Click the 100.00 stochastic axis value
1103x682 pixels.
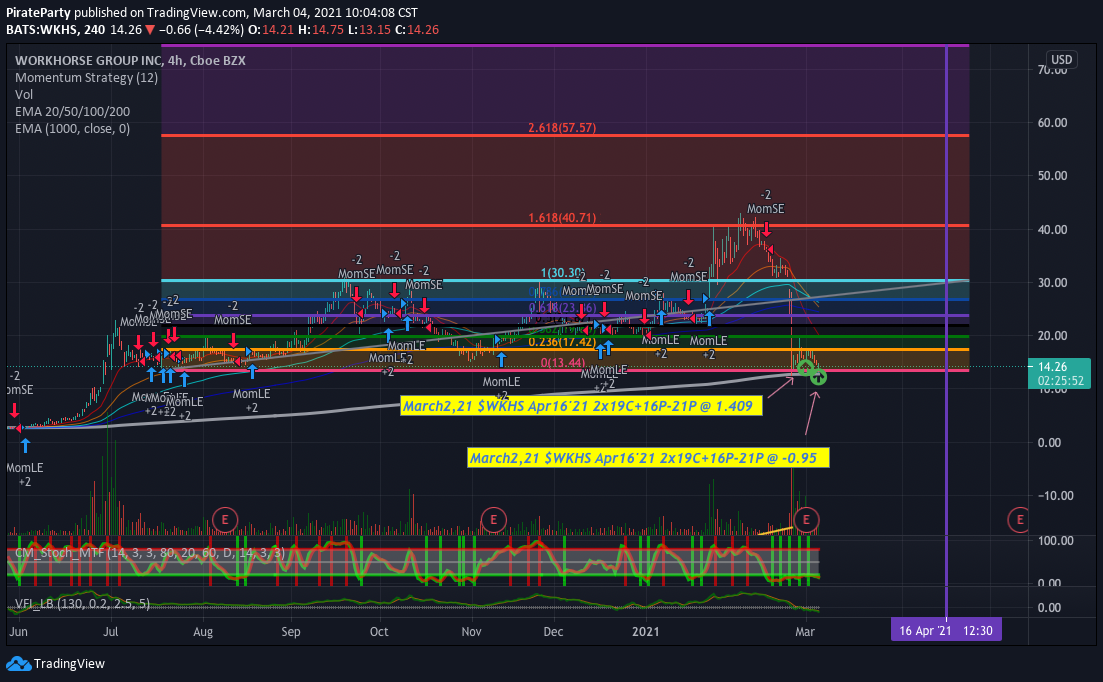point(1056,541)
